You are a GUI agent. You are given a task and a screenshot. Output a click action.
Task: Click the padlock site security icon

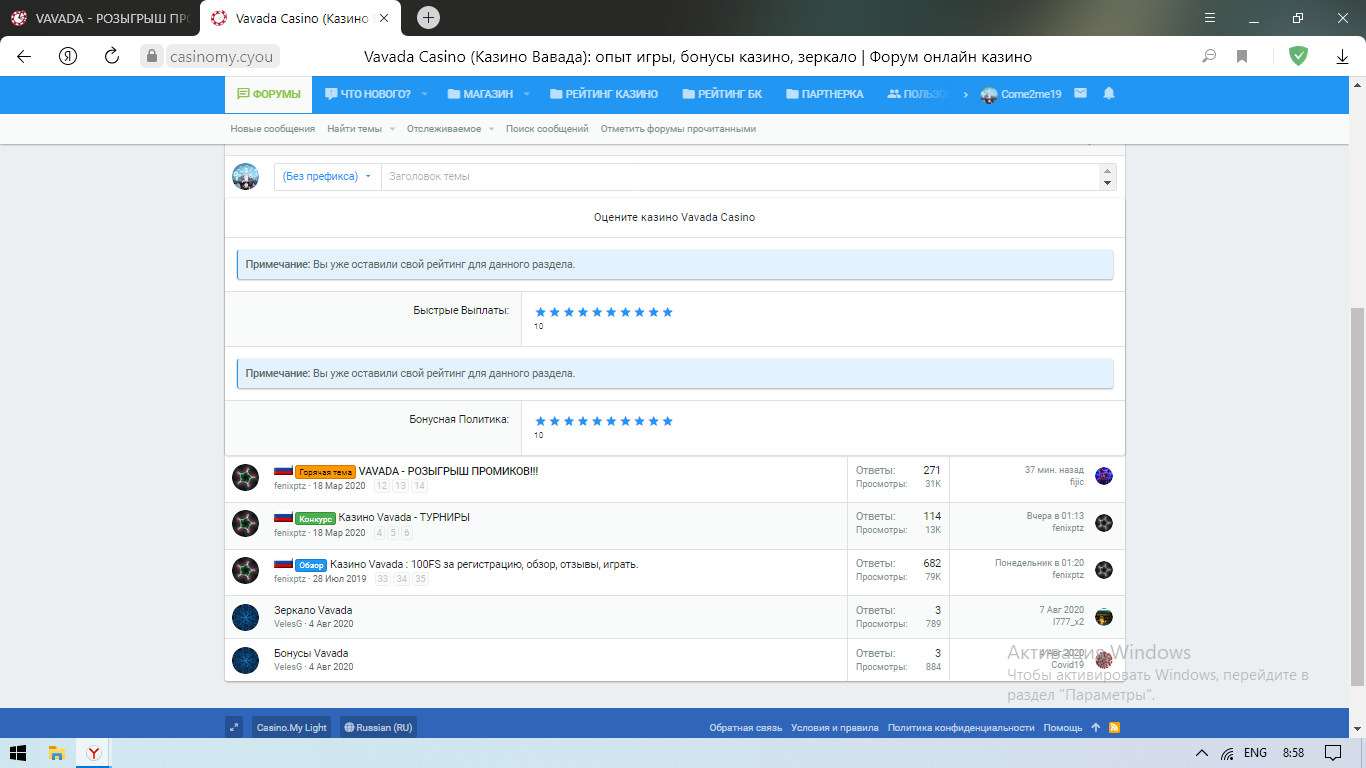pyautogui.click(x=152, y=56)
